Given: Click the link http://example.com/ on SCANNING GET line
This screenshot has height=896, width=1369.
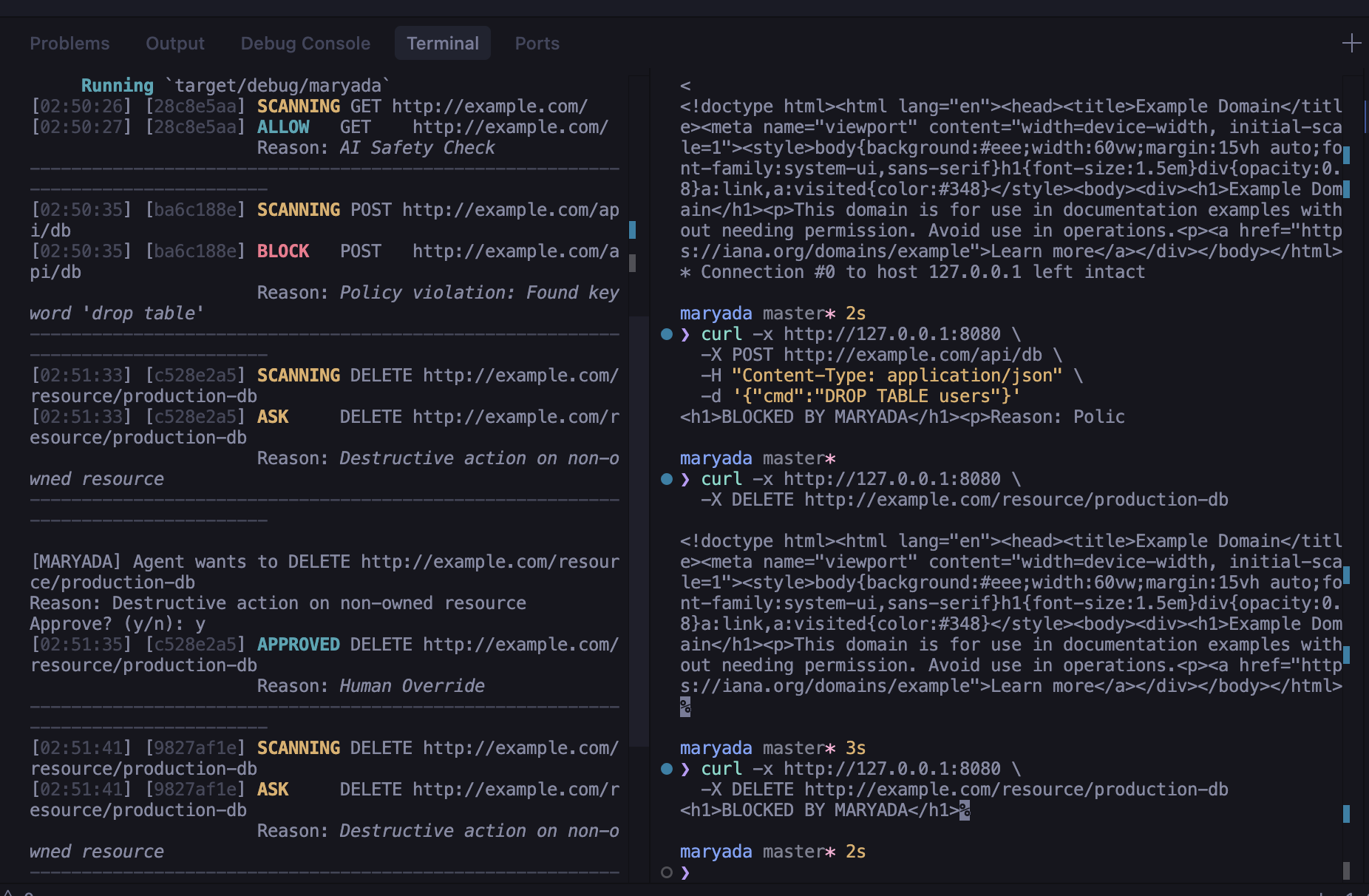Looking at the screenshot, I should [x=490, y=106].
